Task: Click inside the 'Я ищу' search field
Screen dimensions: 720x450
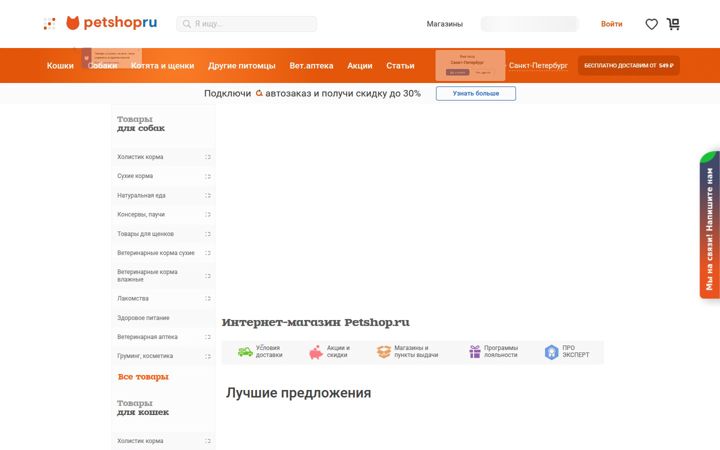Action: 247,24
